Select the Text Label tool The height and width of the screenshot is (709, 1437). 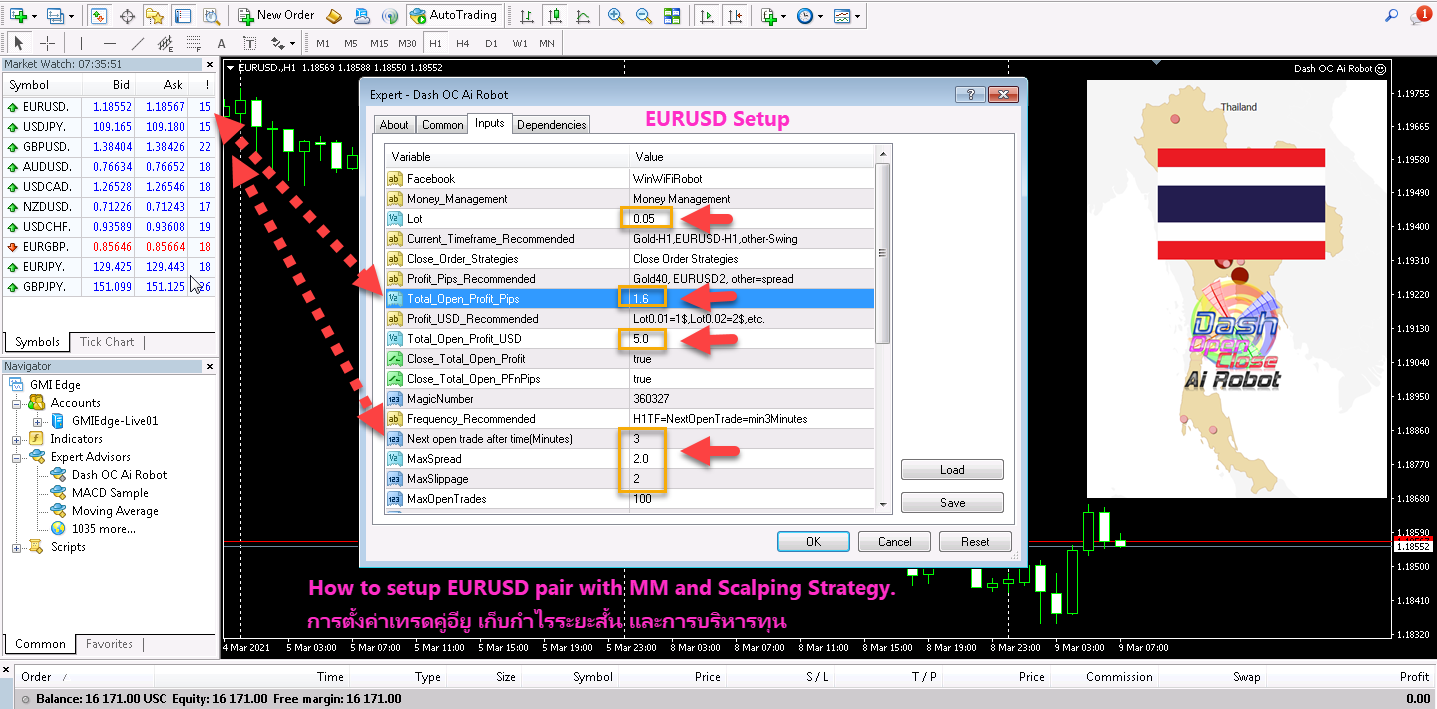coord(250,43)
